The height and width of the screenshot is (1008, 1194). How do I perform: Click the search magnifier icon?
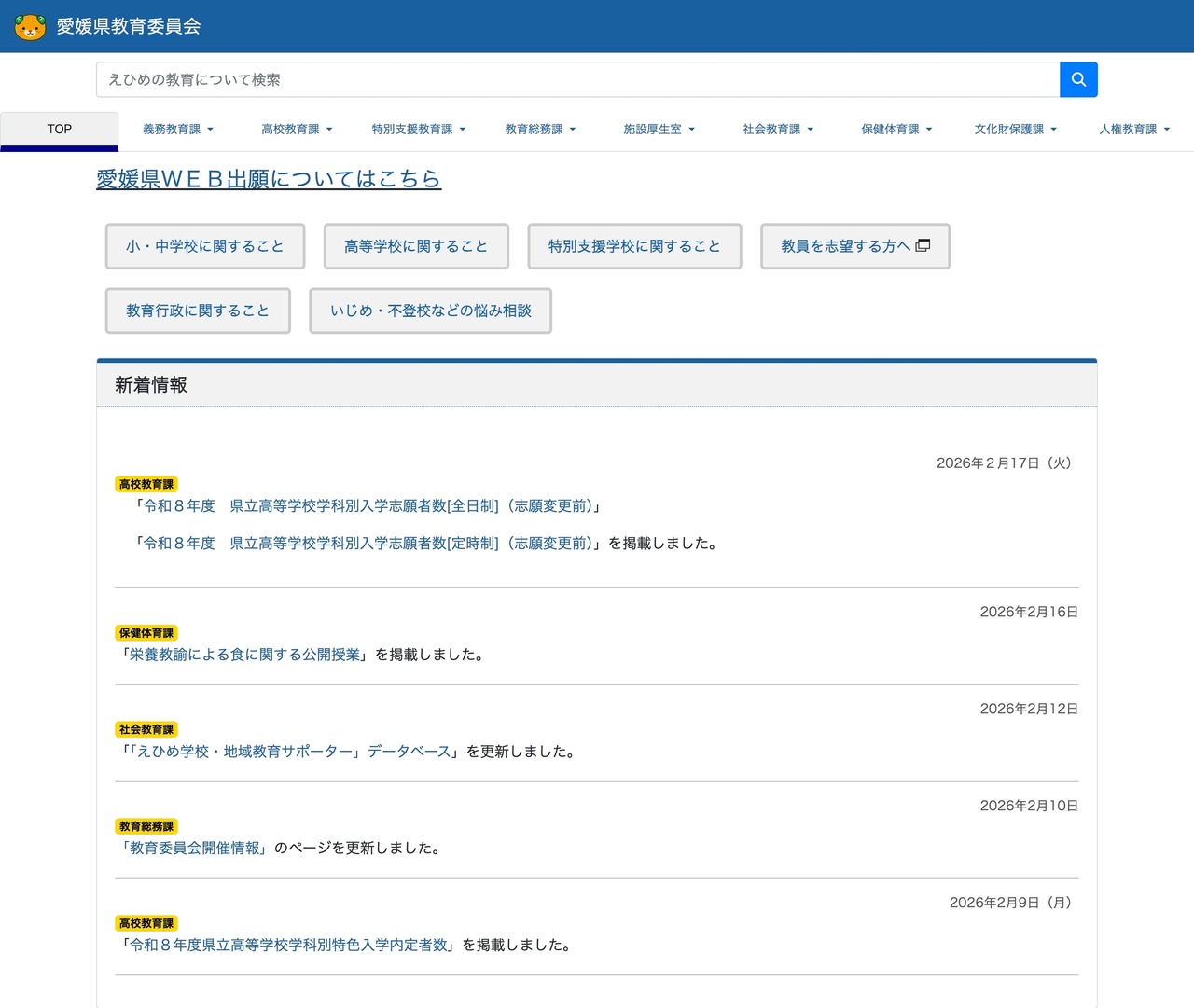tap(1078, 79)
